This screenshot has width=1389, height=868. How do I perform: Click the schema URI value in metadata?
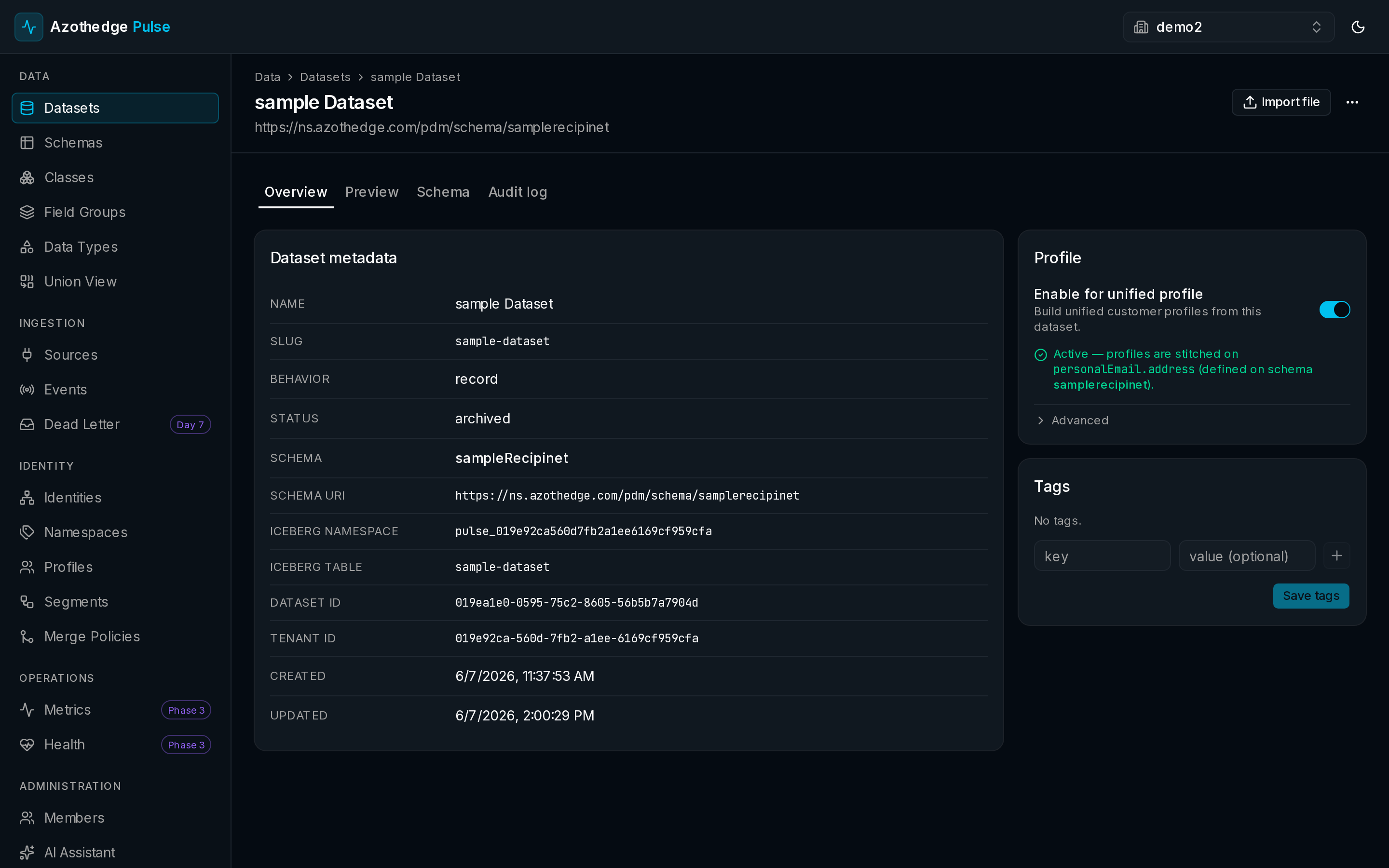[x=627, y=495]
